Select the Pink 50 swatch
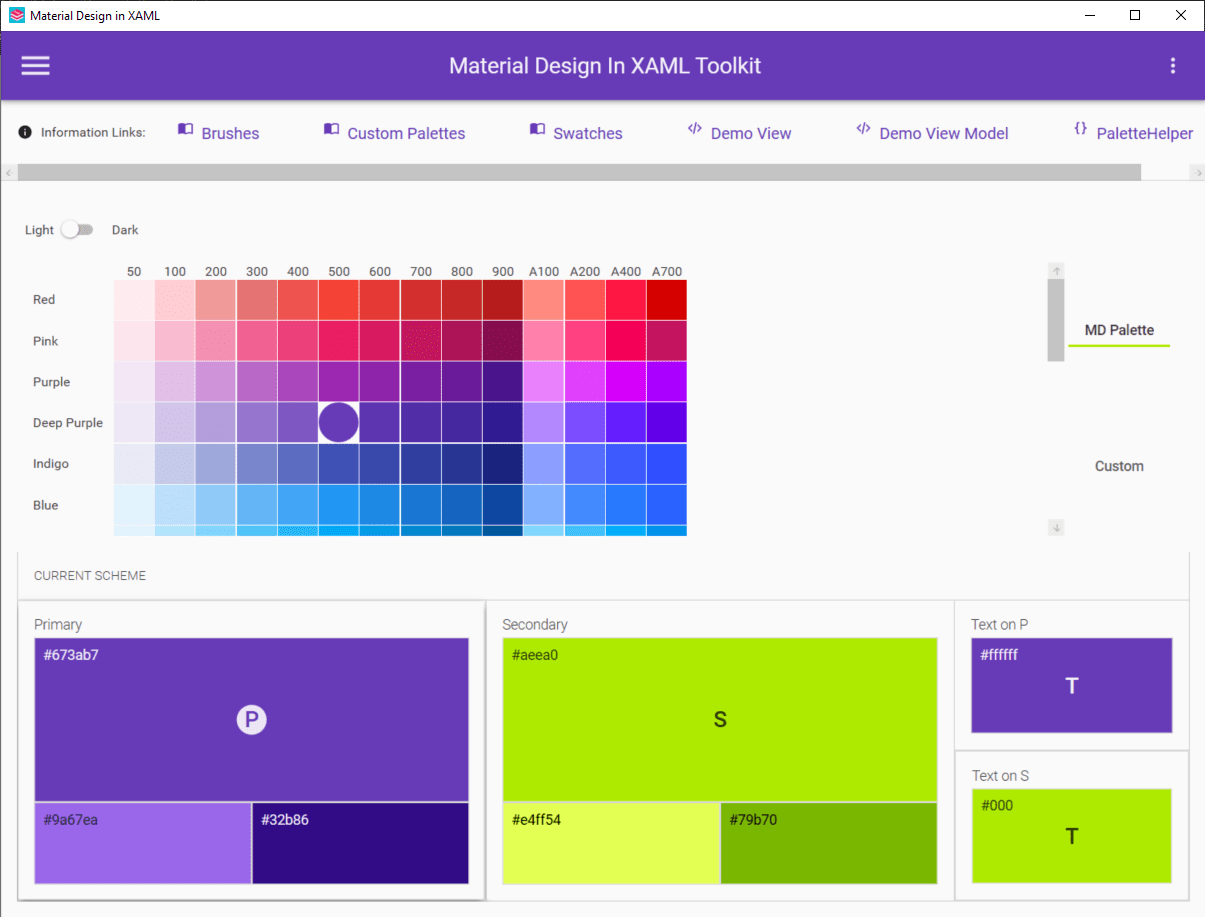Screen dimensions: 1205x917 point(134,341)
